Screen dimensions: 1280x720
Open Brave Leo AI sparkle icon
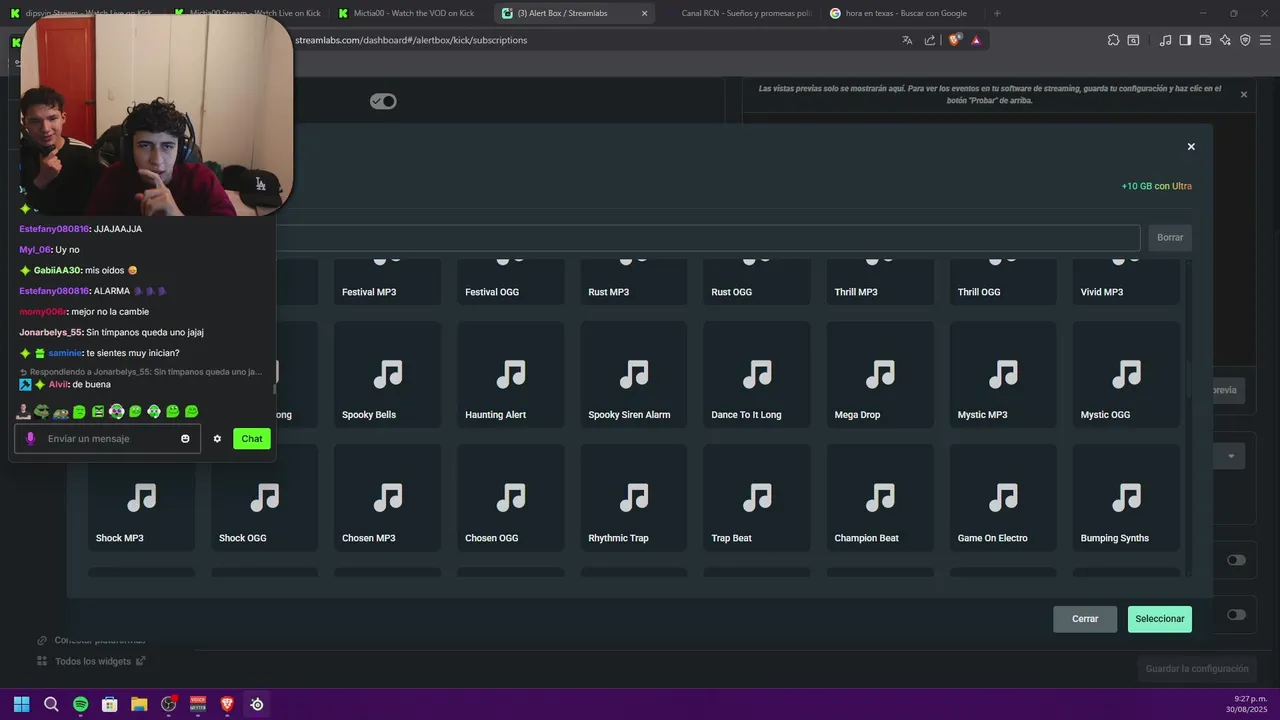click(1225, 40)
